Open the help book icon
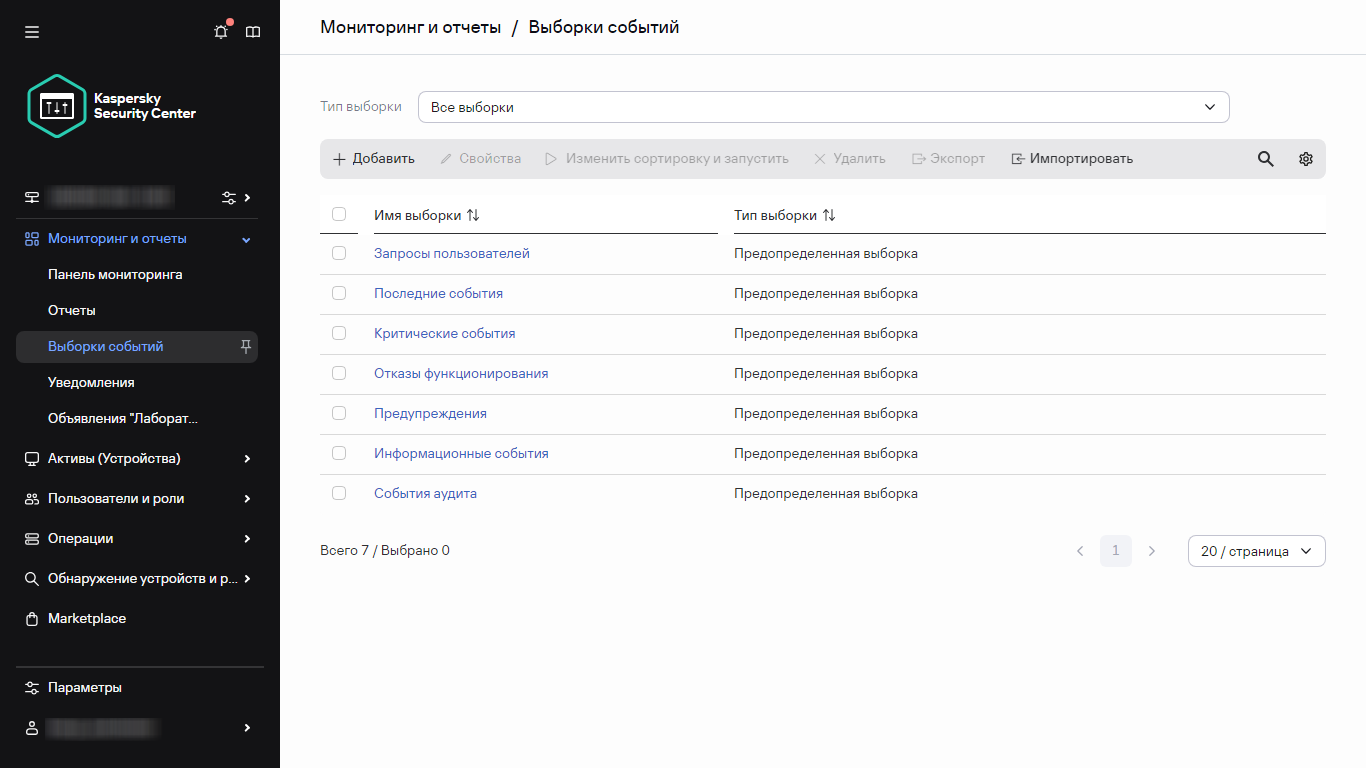Image resolution: width=1366 pixels, height=768 pixels. click(253, 32)
